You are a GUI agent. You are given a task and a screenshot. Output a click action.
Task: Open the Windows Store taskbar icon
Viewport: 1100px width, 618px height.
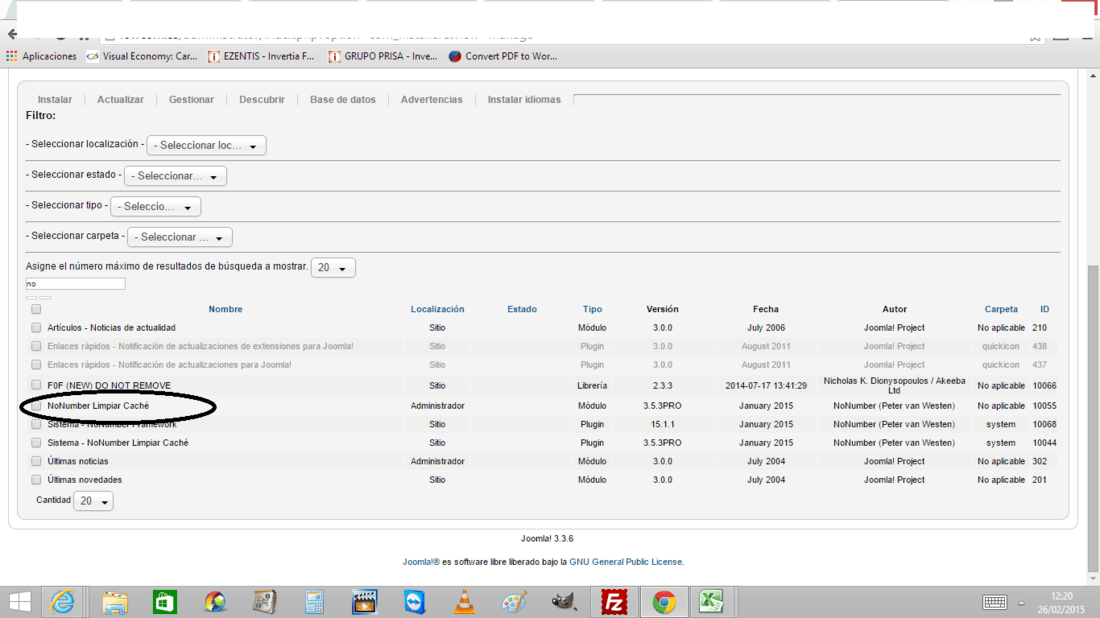tap(165, 602)
